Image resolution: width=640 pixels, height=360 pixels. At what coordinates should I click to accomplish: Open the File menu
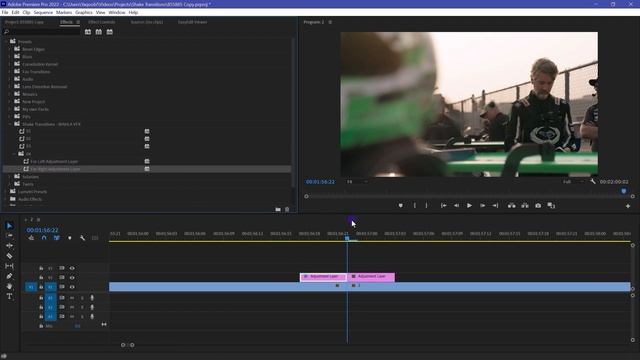[x=5, y=12]
